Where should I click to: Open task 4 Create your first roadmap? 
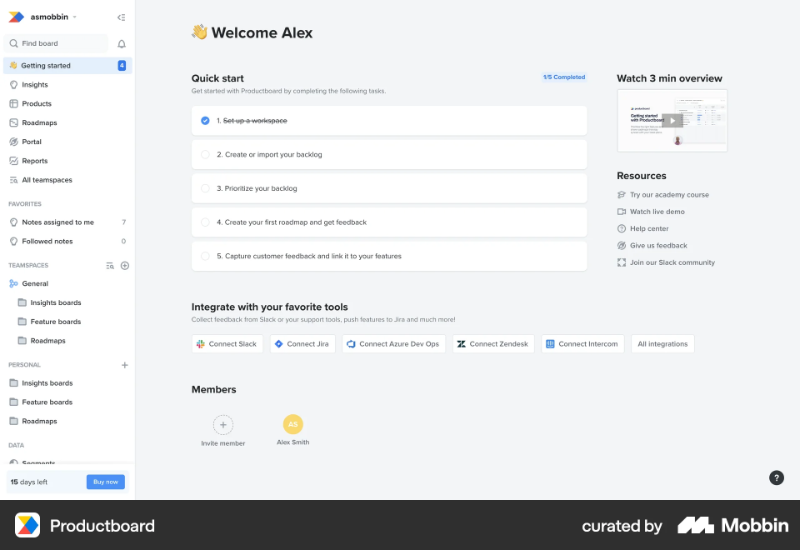point(389,222)
